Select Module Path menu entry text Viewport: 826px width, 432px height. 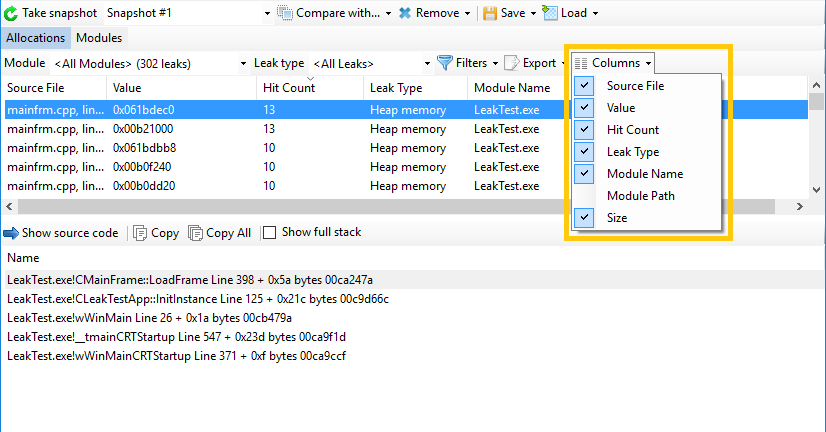click(641, 196)
